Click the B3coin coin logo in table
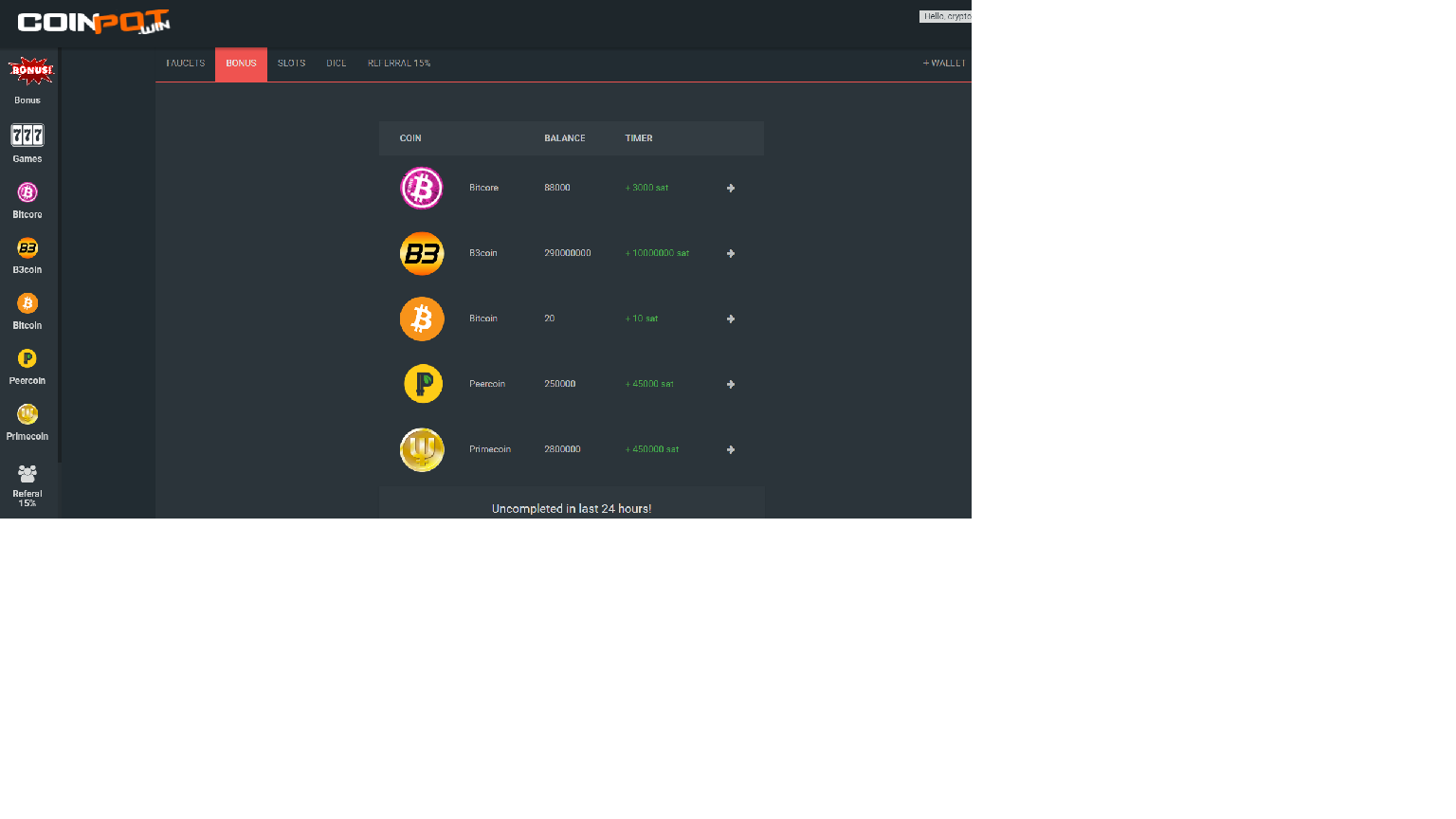Image resolution: width=1456 pixels, height=819 pixels. click(422, 253)
